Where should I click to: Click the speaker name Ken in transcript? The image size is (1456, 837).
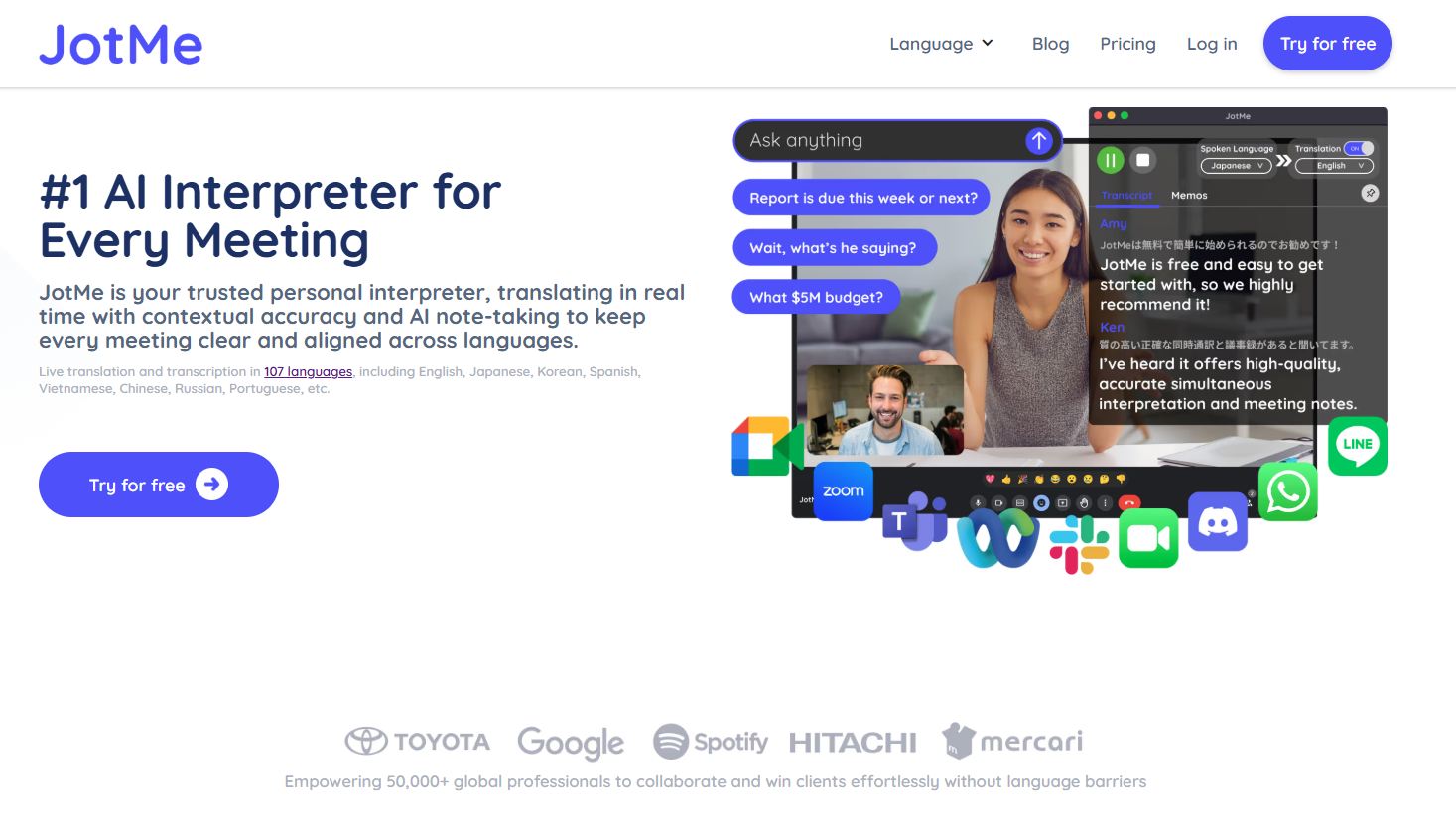tap(1112, 327)
